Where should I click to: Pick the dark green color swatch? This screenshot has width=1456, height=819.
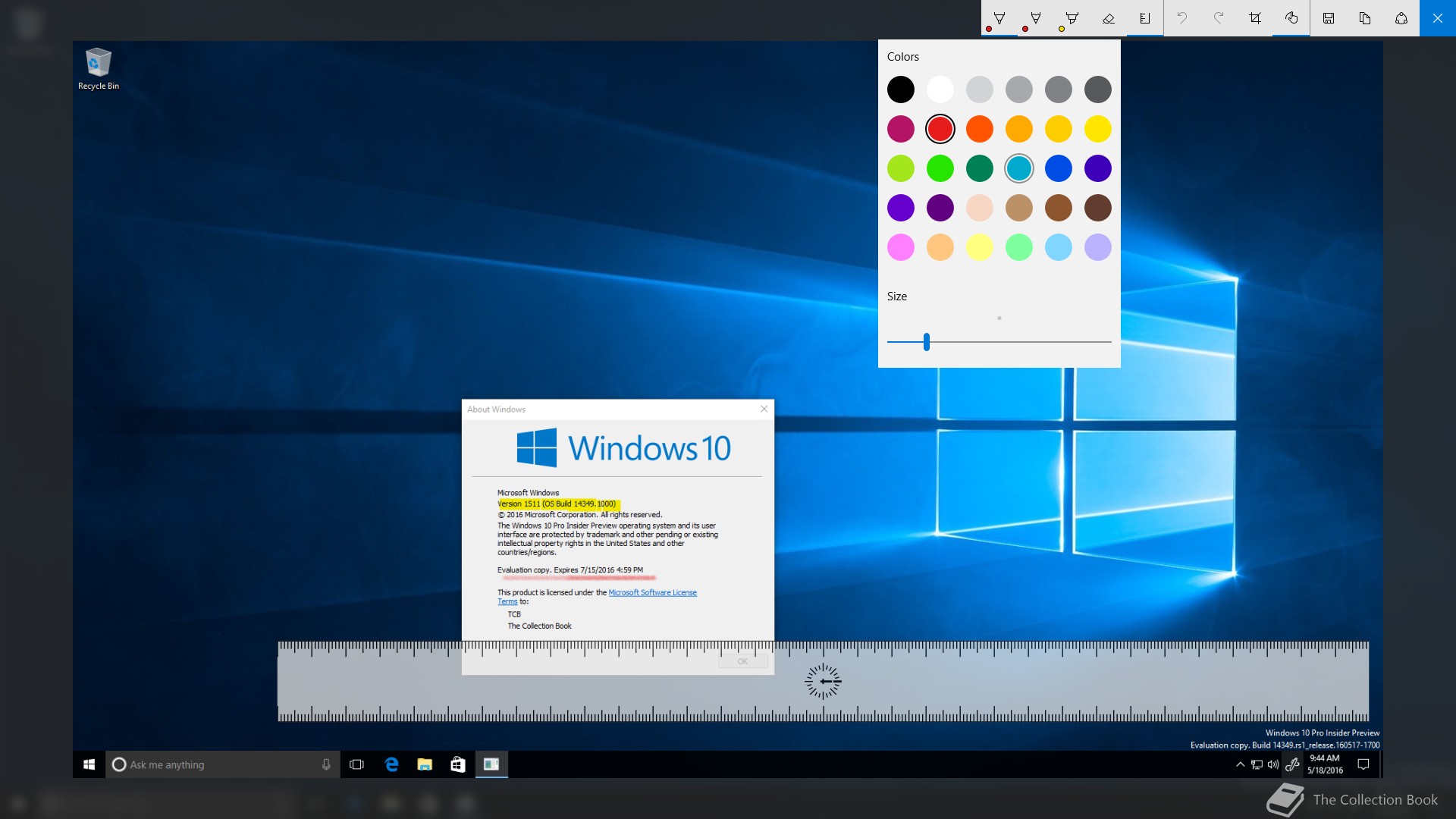click(x=980, y=168)
